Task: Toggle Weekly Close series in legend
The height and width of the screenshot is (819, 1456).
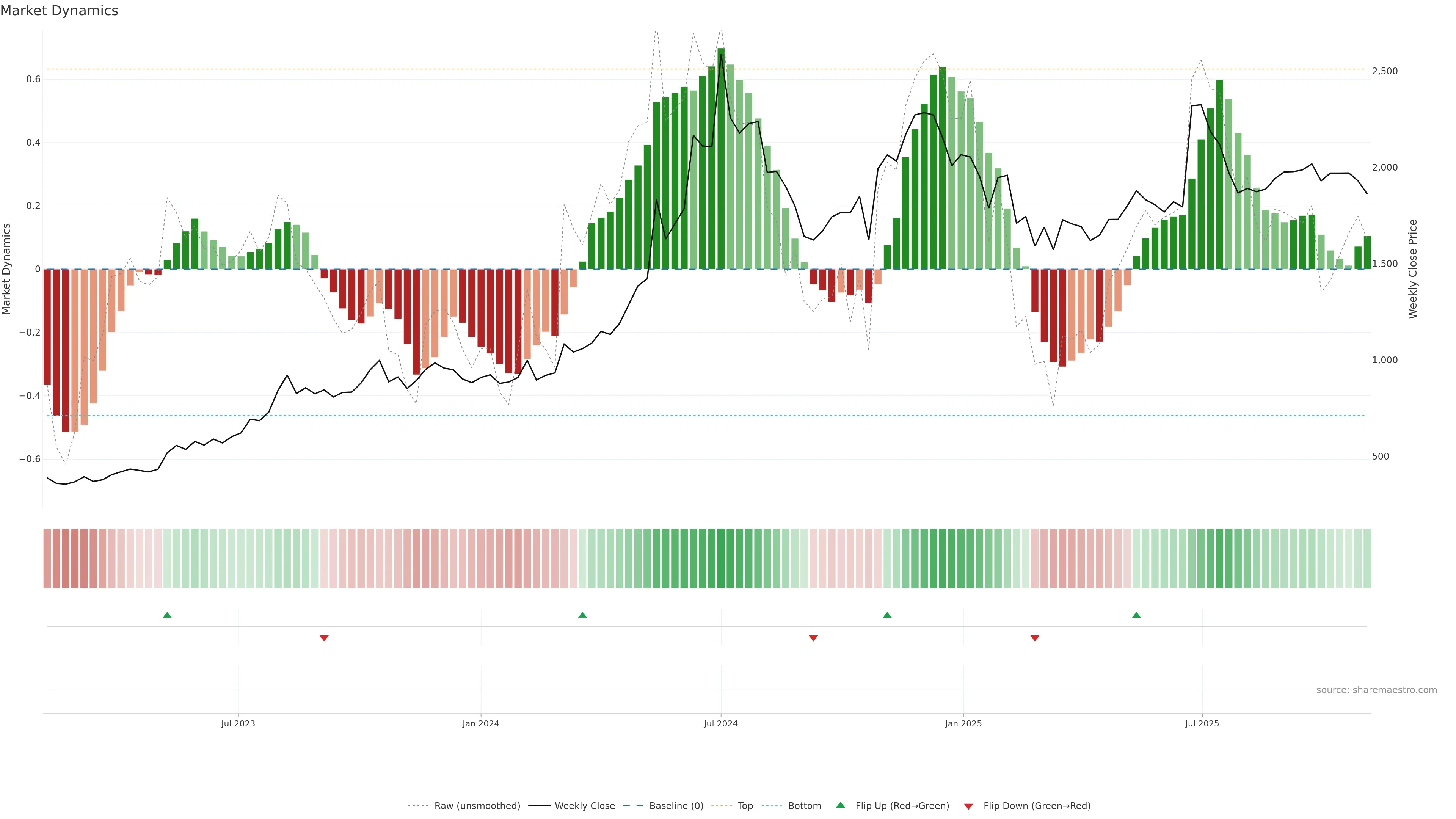Action: (x=584, y=806)
